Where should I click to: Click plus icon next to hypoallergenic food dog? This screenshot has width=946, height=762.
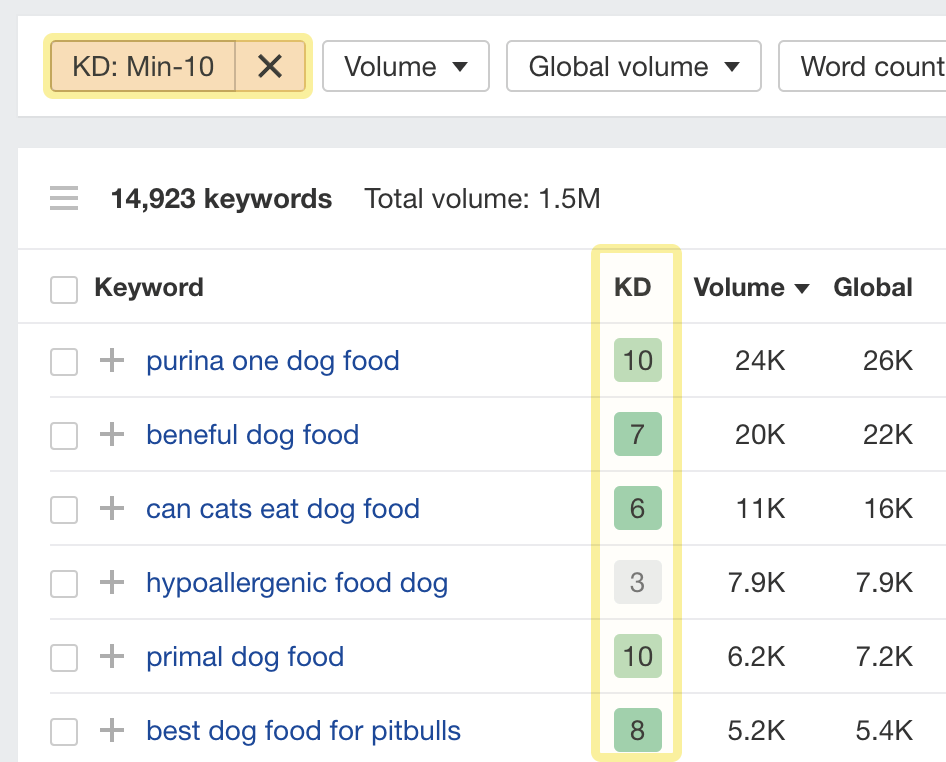112,583
